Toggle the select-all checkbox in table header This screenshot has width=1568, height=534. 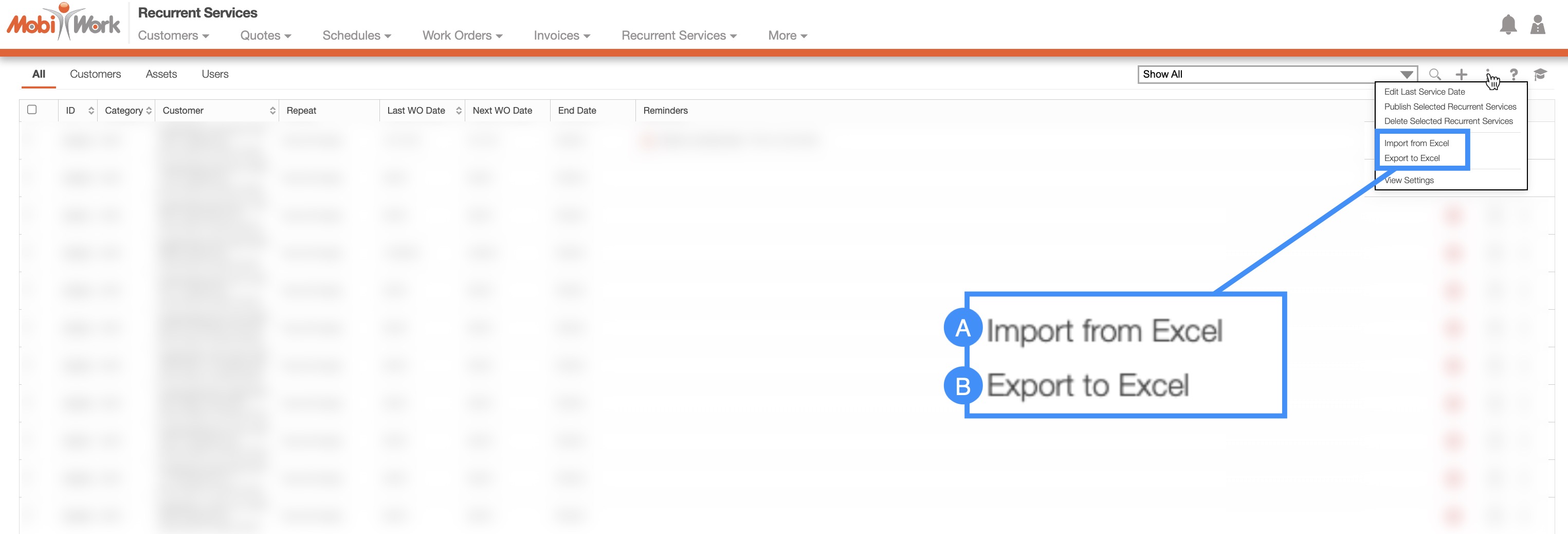click(32, 110)
